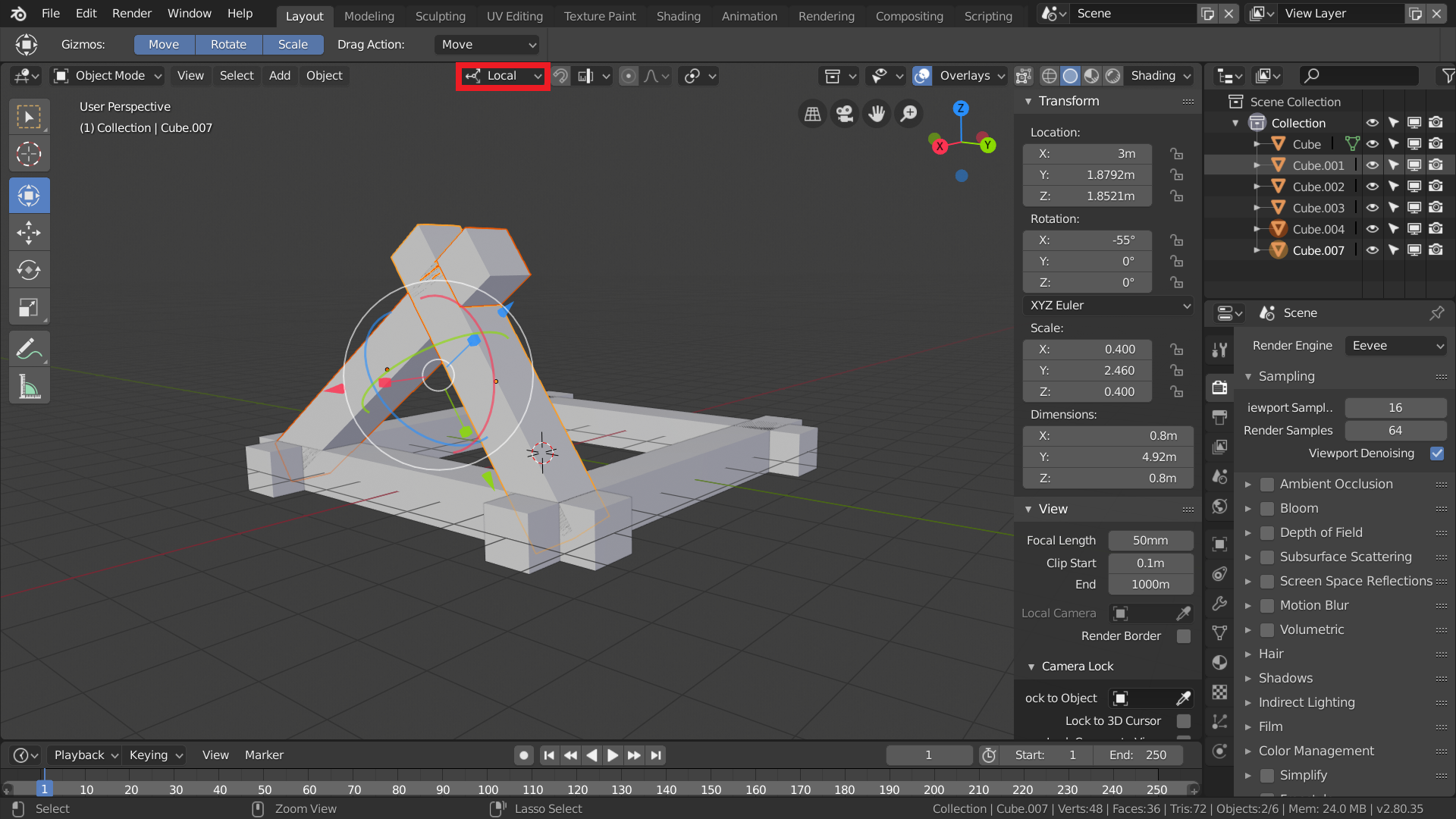
Task: Toggle X-ray display icon
Action: click(1023, 76)
